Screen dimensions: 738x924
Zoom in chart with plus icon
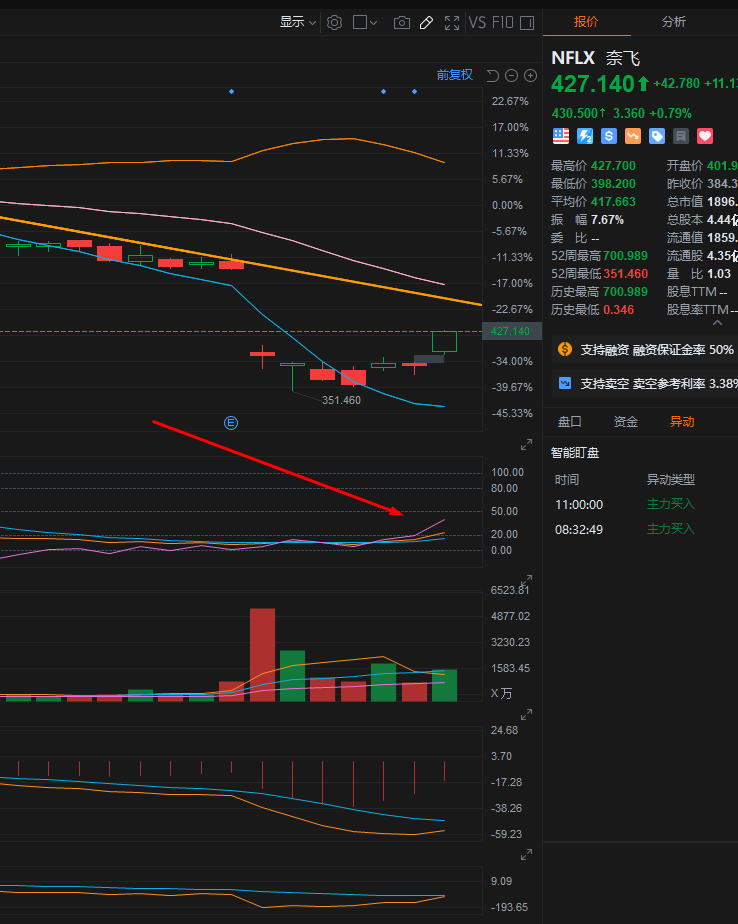point(531,75)
